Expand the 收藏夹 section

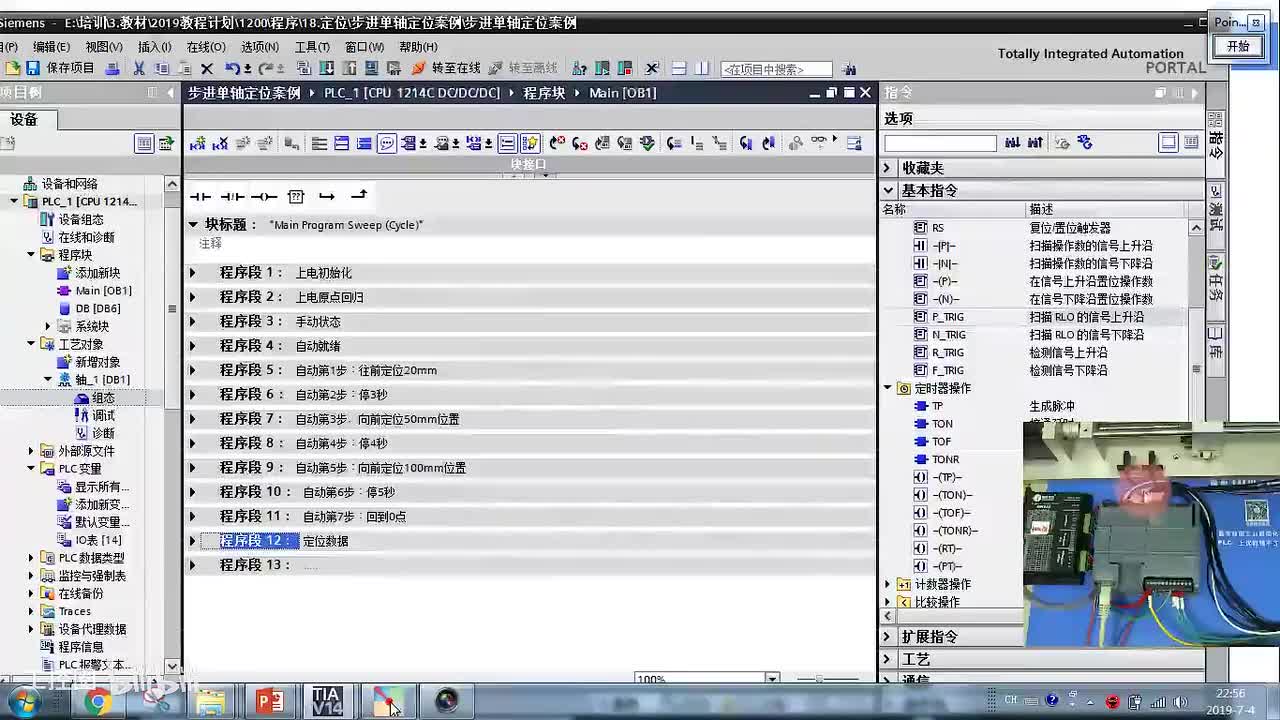[x=887, y=168]
